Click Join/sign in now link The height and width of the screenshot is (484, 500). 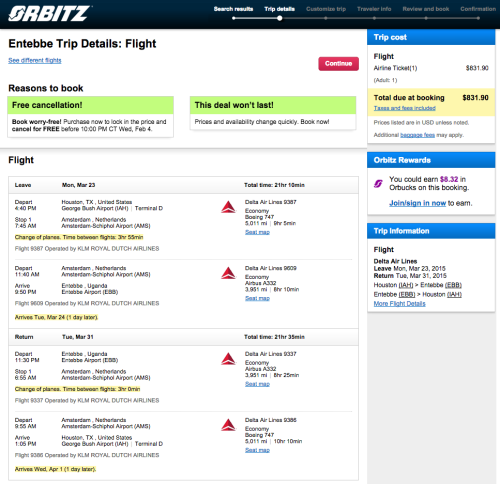[x=417, y=203]
